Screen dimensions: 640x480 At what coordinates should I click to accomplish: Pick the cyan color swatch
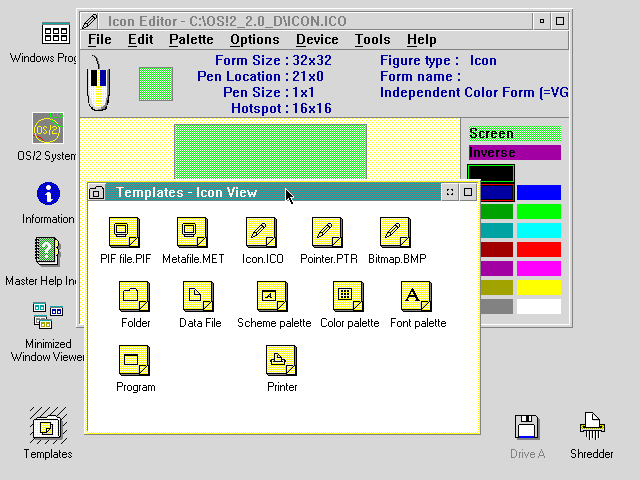539,231
